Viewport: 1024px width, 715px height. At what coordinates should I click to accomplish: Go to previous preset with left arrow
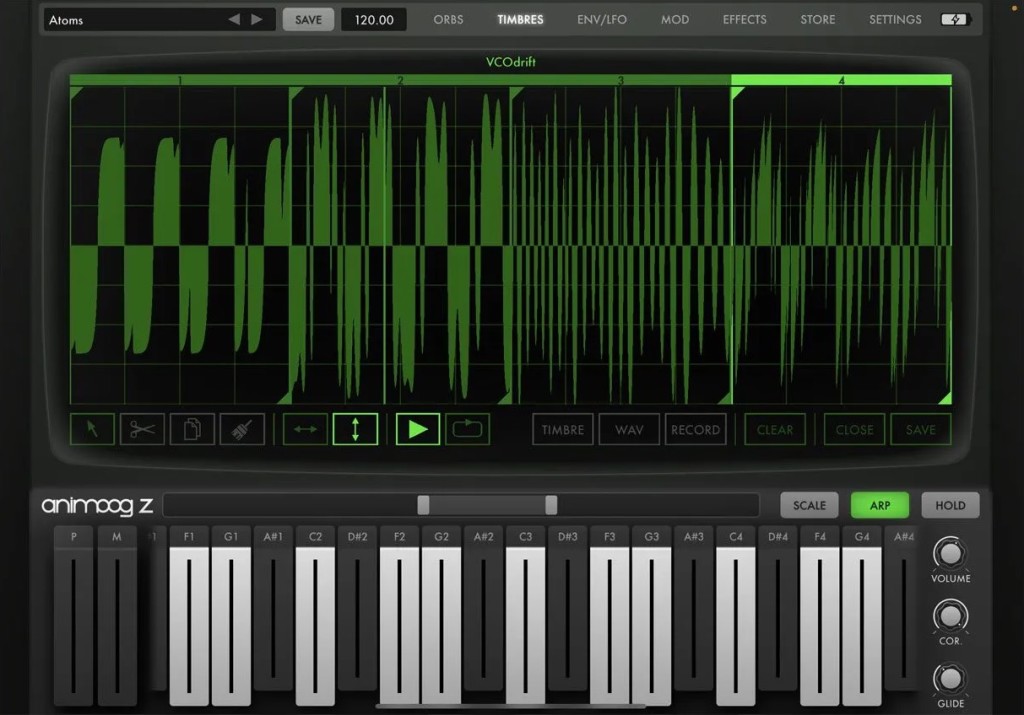point(234,20)
